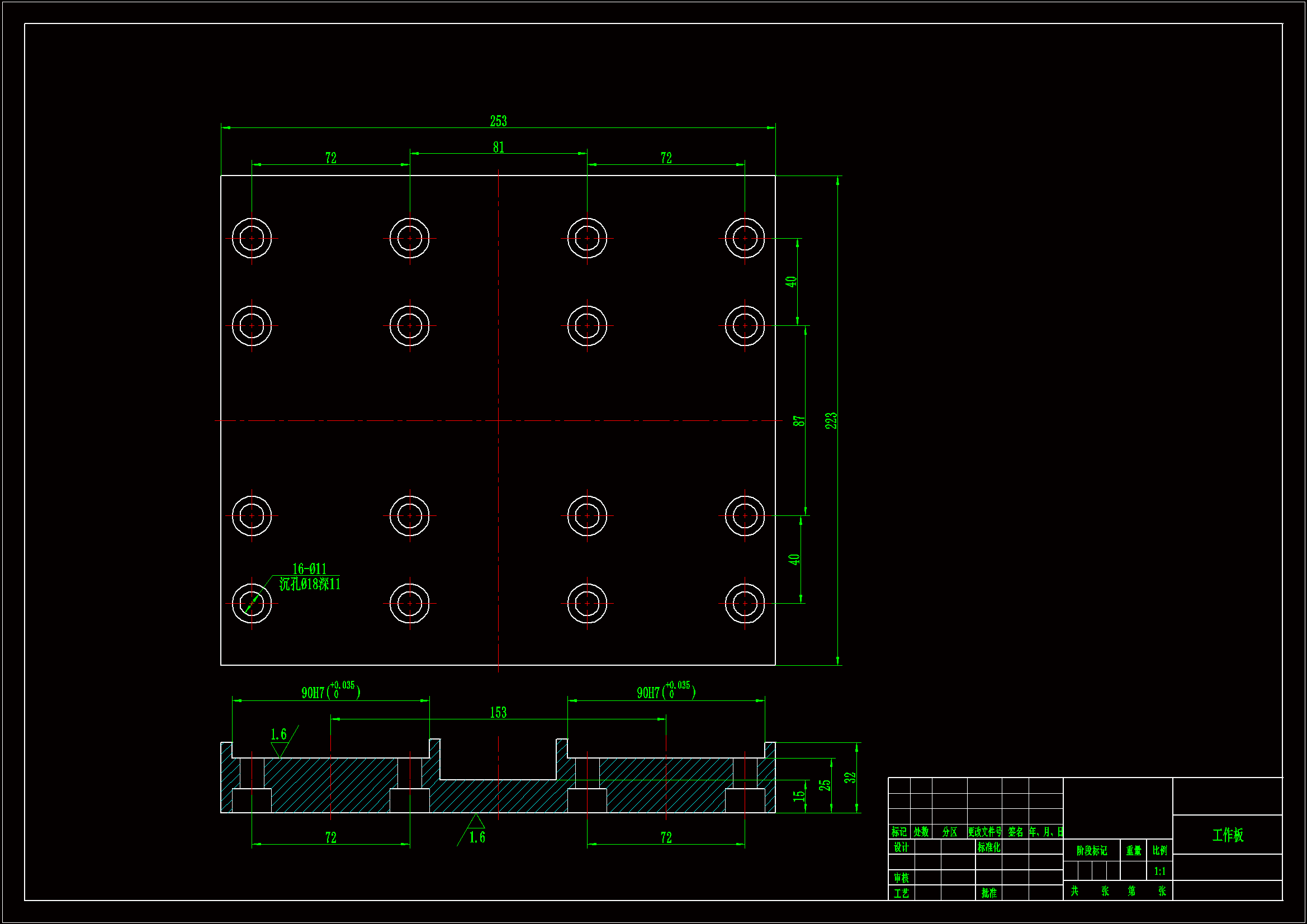Click the 审核 label in title block
Image resolution: width=1307 pixels, height=924 pixels.
[901, 878]
